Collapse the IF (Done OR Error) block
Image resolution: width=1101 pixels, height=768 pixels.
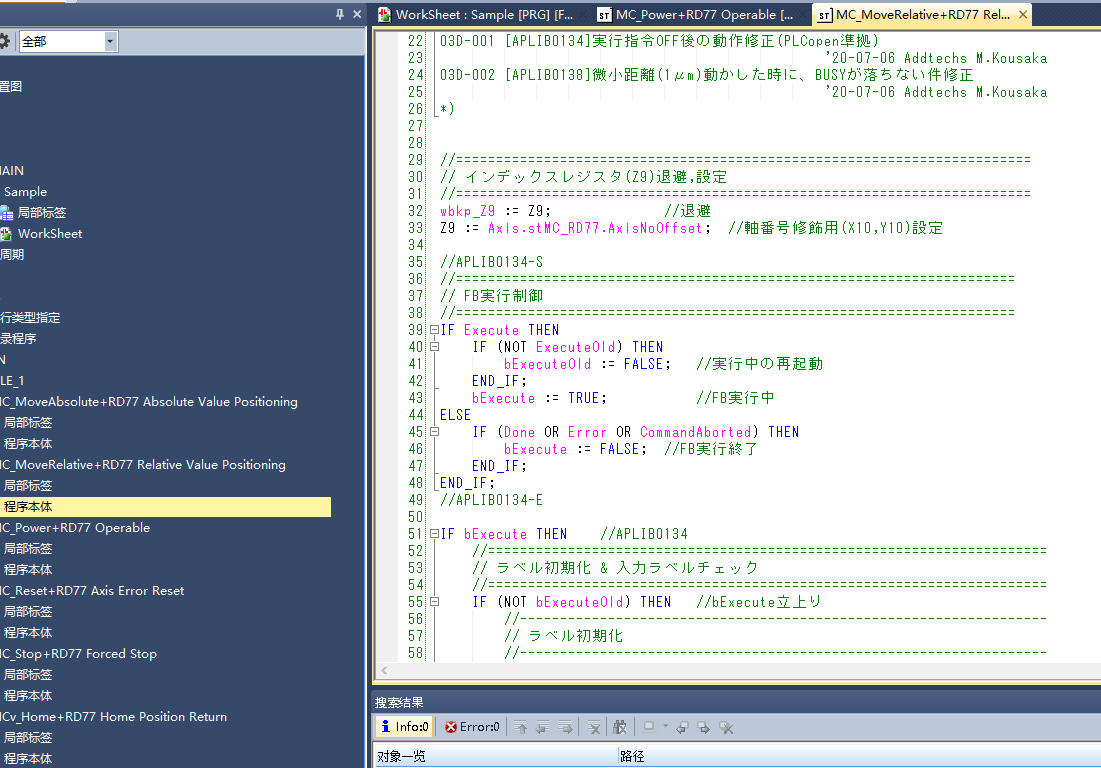[x=433, y=432]
